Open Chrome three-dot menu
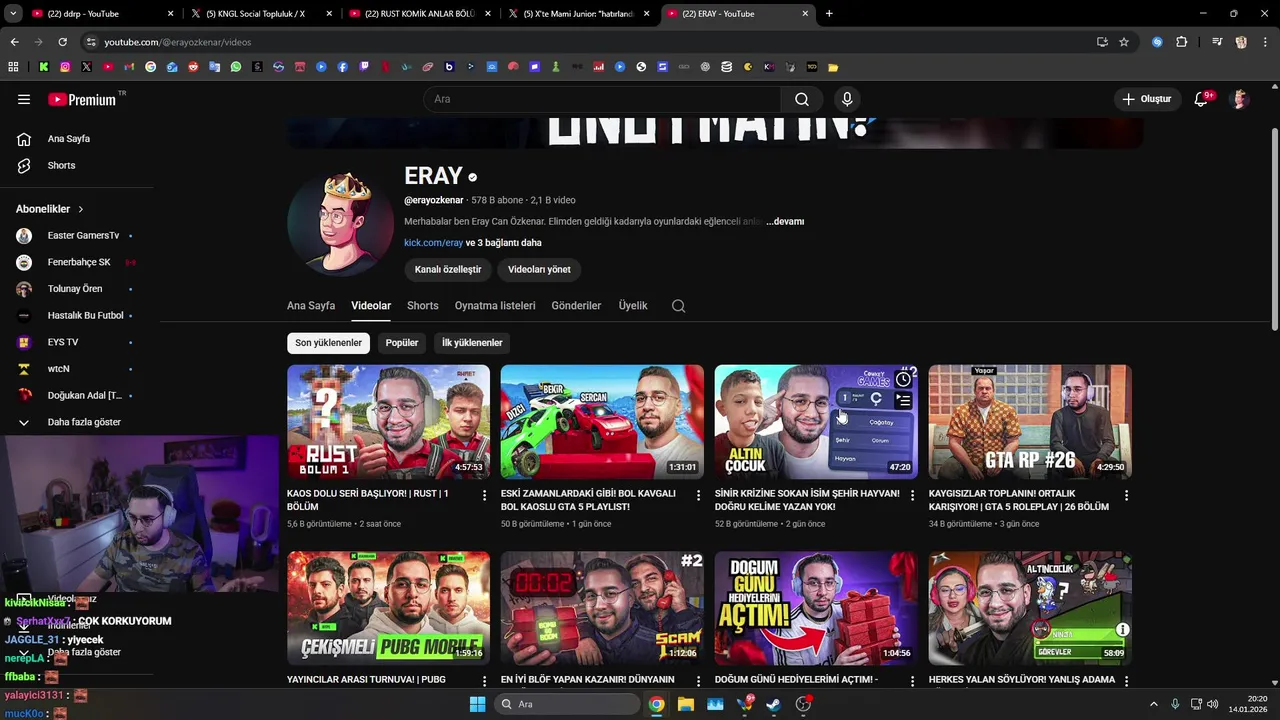This screenshot has width=1280, height=720. pyautogui.click(x=1264, y=42)
